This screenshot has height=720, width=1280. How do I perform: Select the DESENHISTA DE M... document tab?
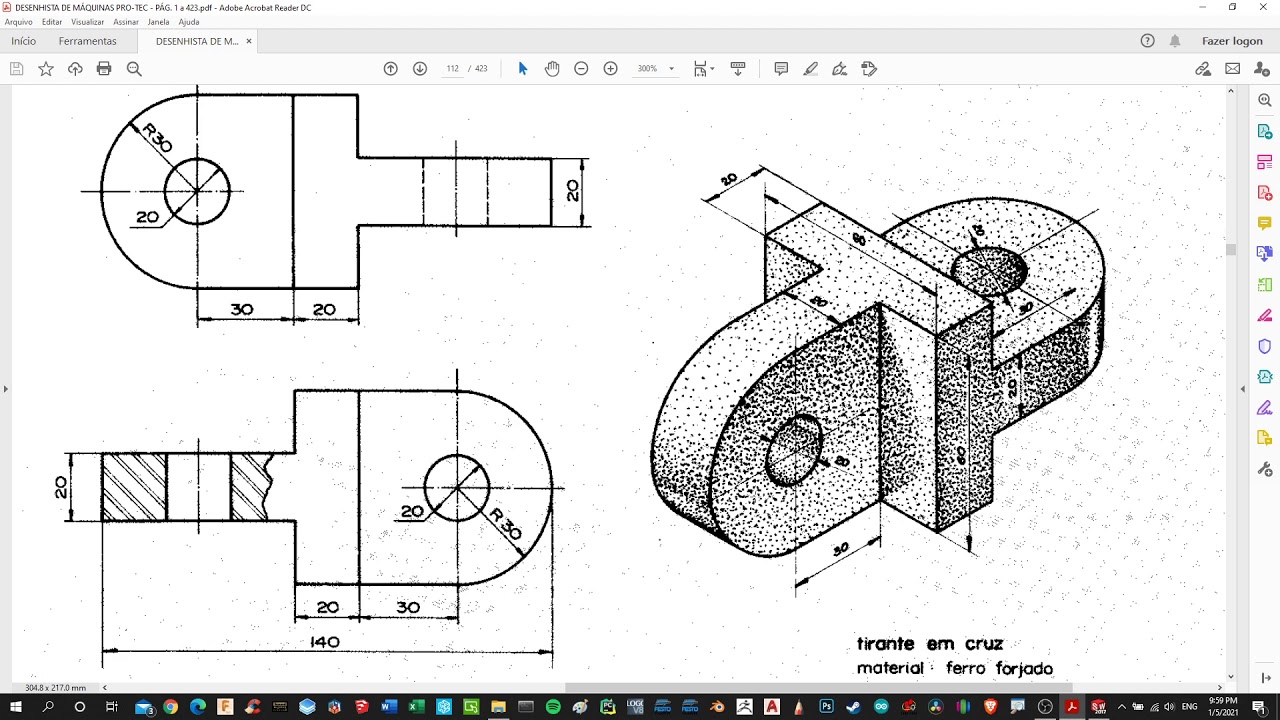pos(197,41)
